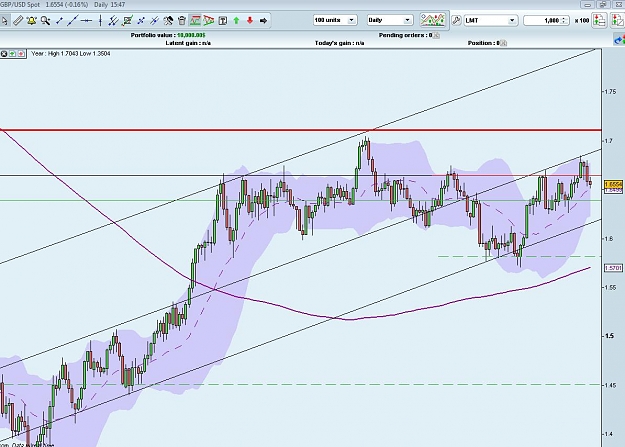Add a green up arrow marker
This screenshot has height=447, width=625.
236,20
